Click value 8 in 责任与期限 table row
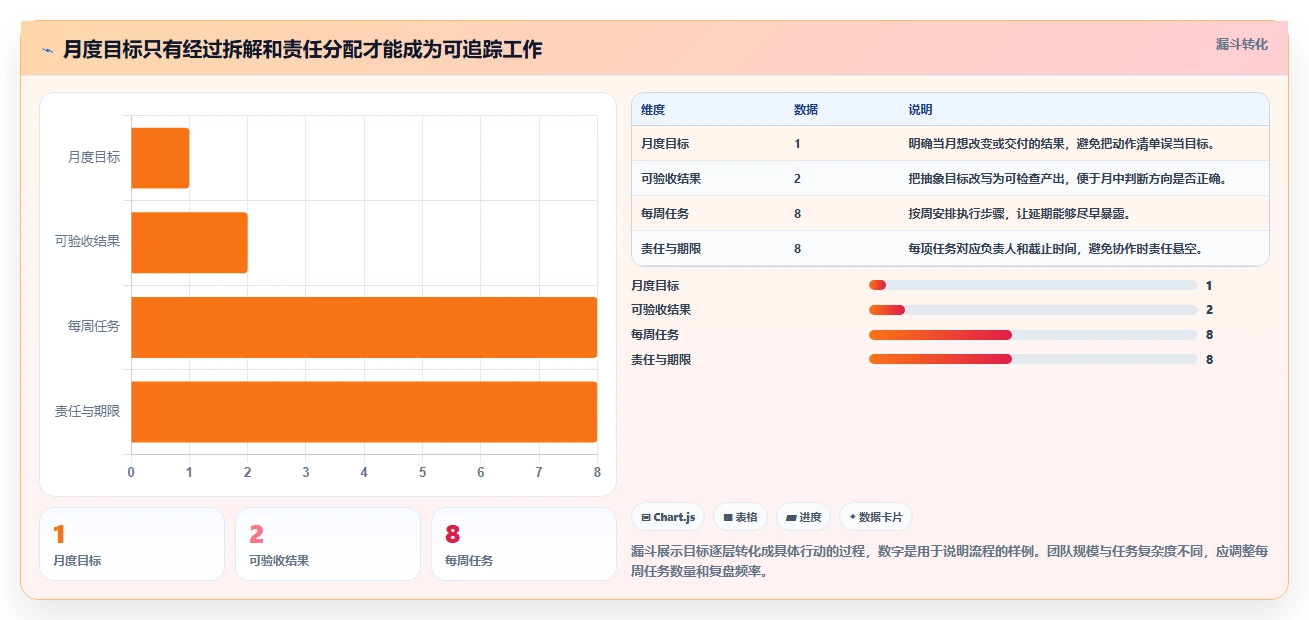The width and height of the screenshot is (1309, 620). click(797, 248)
